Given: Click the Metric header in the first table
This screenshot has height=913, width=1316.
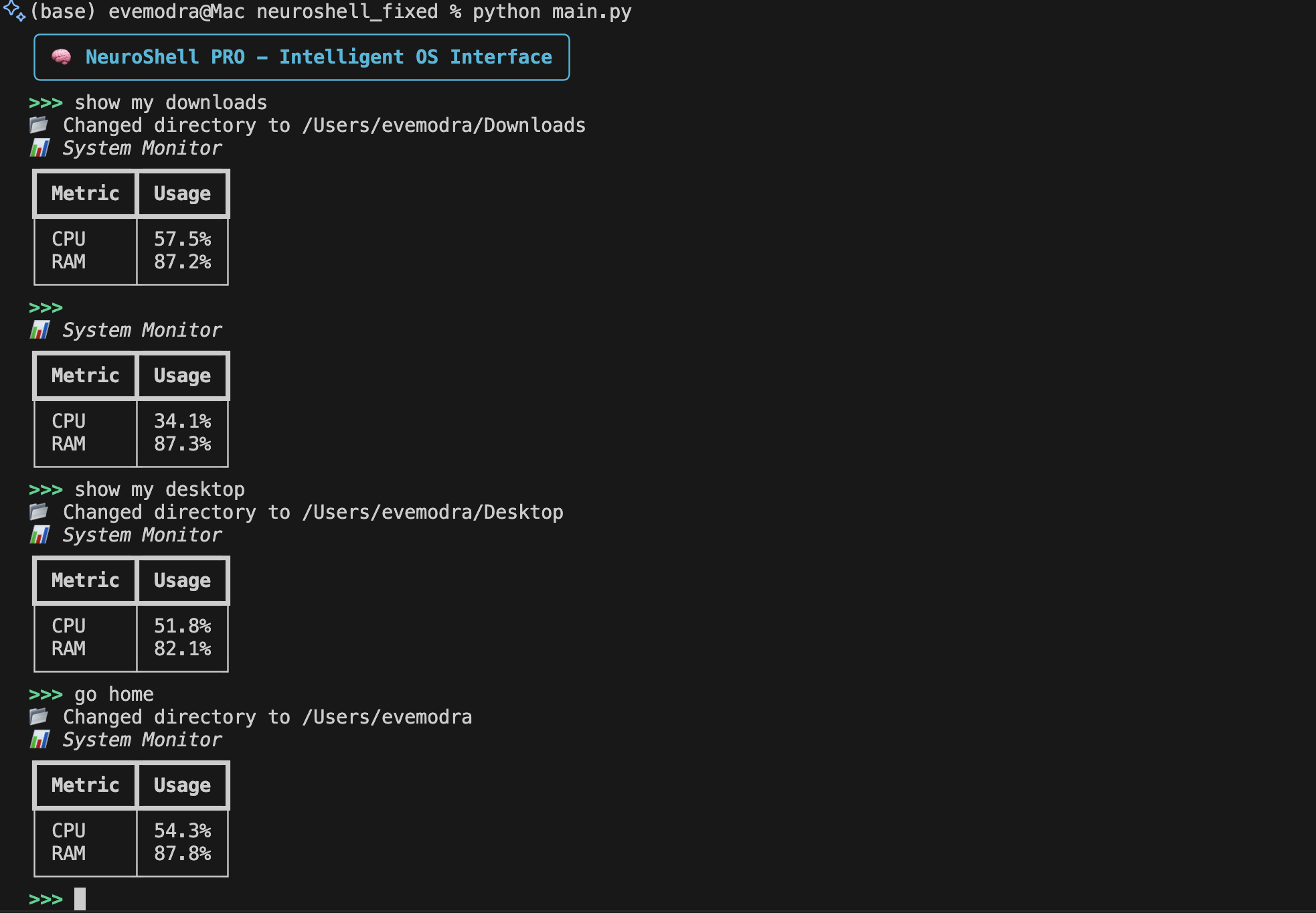Looking at the screenshot, I should [85, 193].
